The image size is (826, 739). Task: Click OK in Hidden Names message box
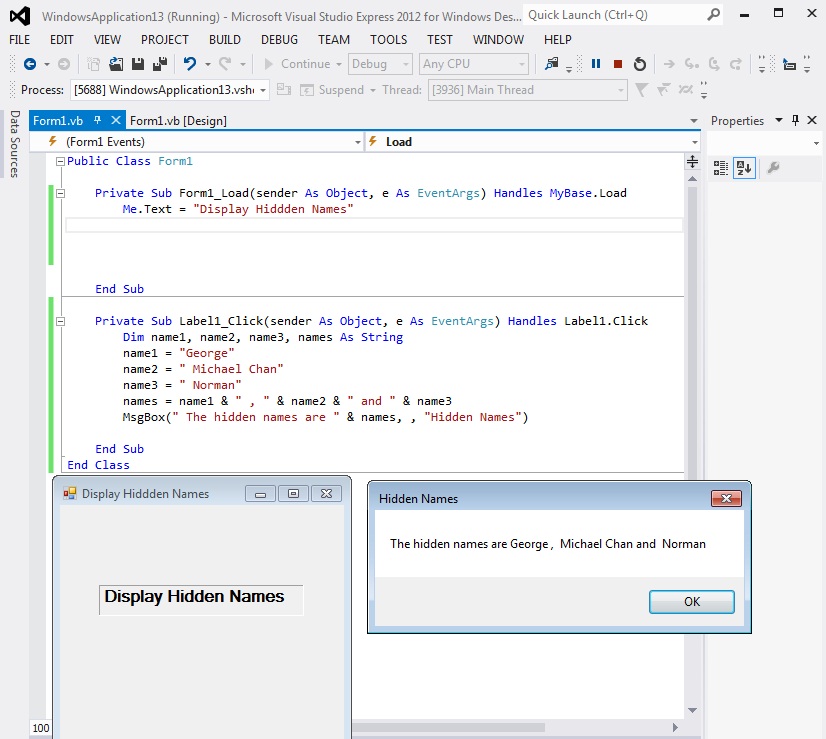click(x=692, y=602)
